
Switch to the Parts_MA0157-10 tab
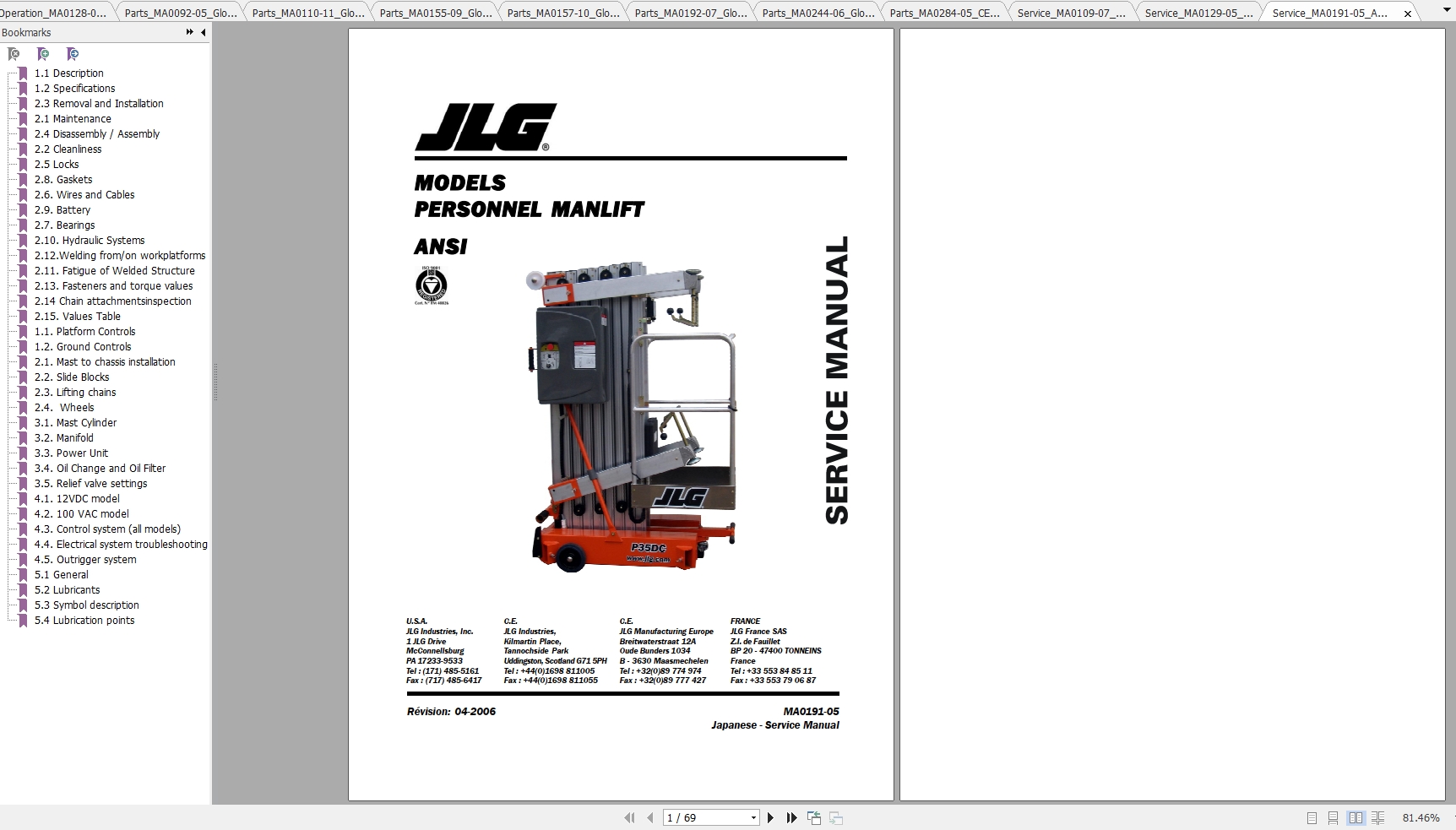pos(563,13)
